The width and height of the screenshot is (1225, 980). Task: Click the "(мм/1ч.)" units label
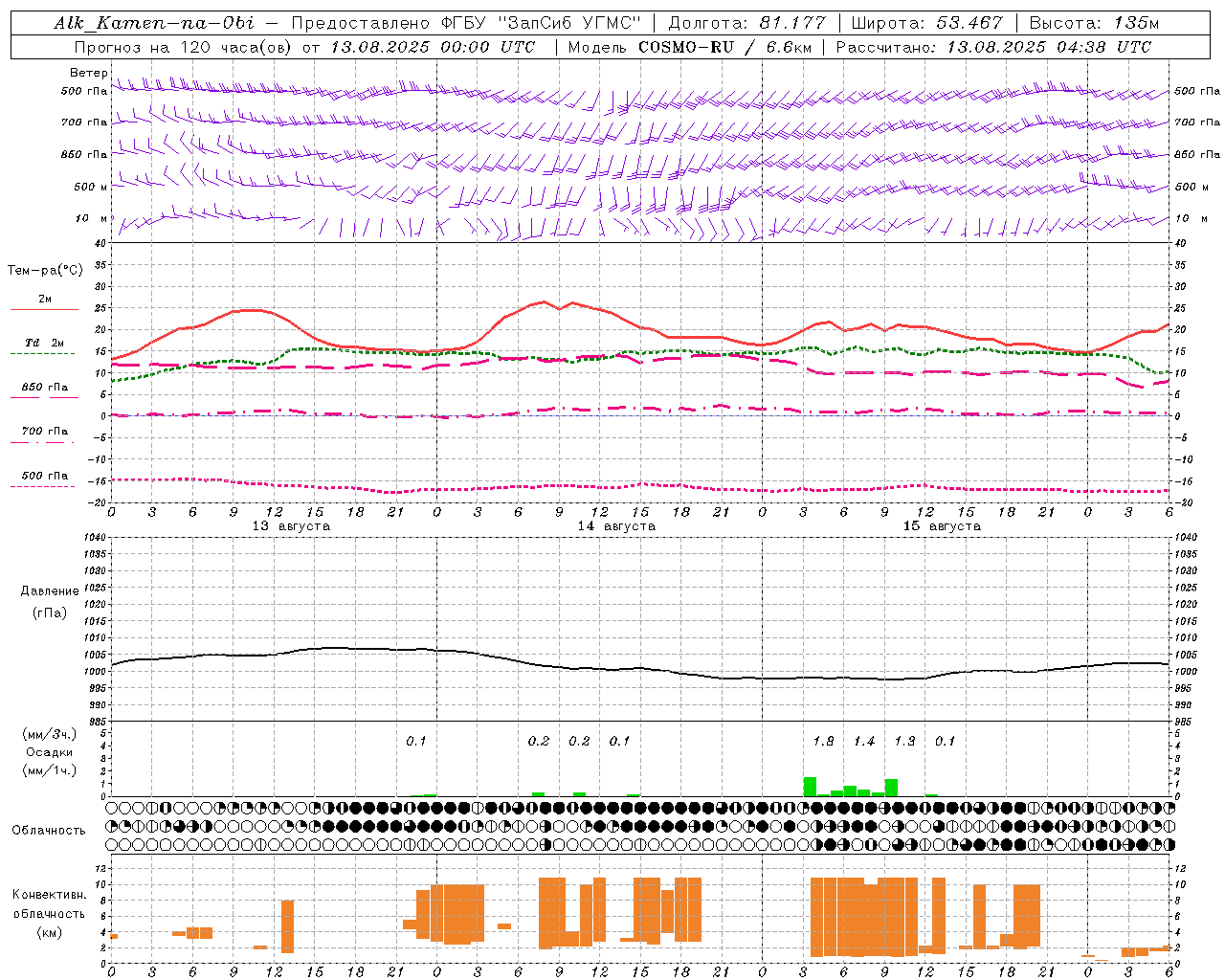tap(50, 770)
